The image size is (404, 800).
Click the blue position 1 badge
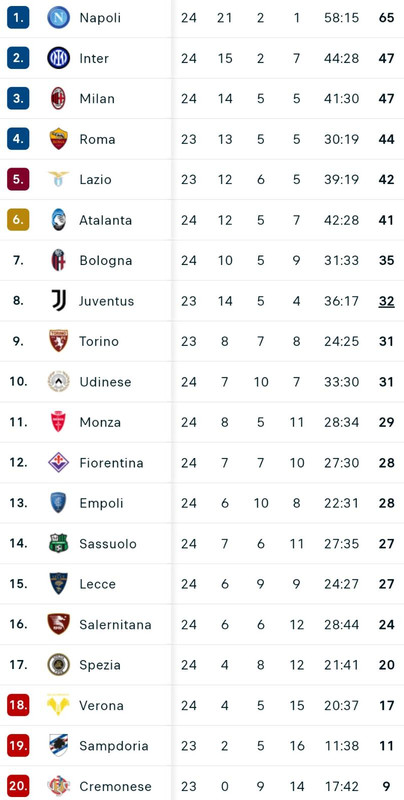point(18,18)
